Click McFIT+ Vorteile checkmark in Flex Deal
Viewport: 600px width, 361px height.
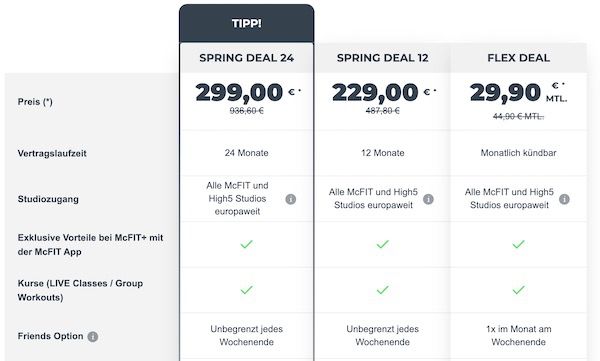pos(518,244)
